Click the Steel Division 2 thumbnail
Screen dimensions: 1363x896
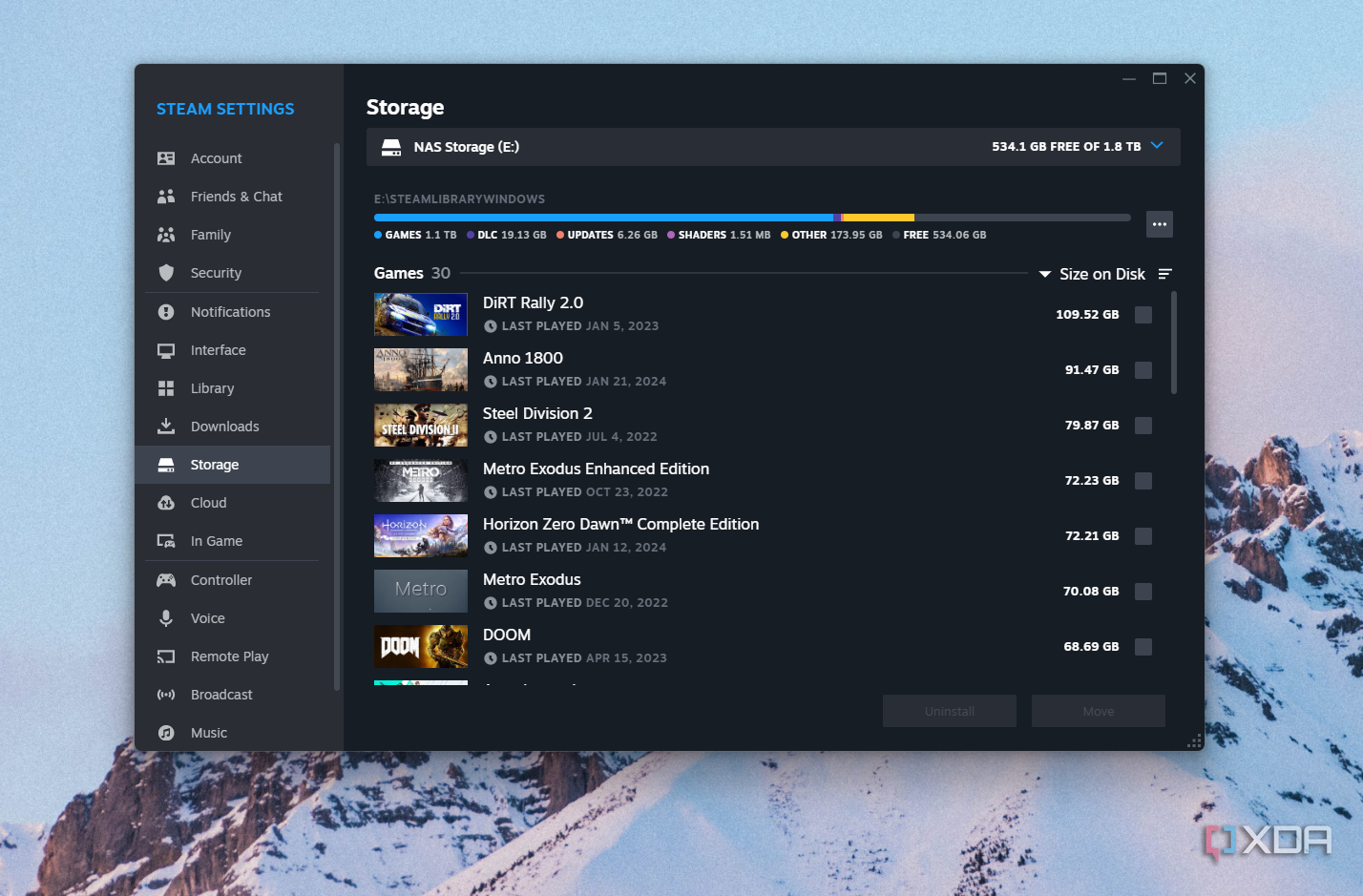click(x=421, y=425)
